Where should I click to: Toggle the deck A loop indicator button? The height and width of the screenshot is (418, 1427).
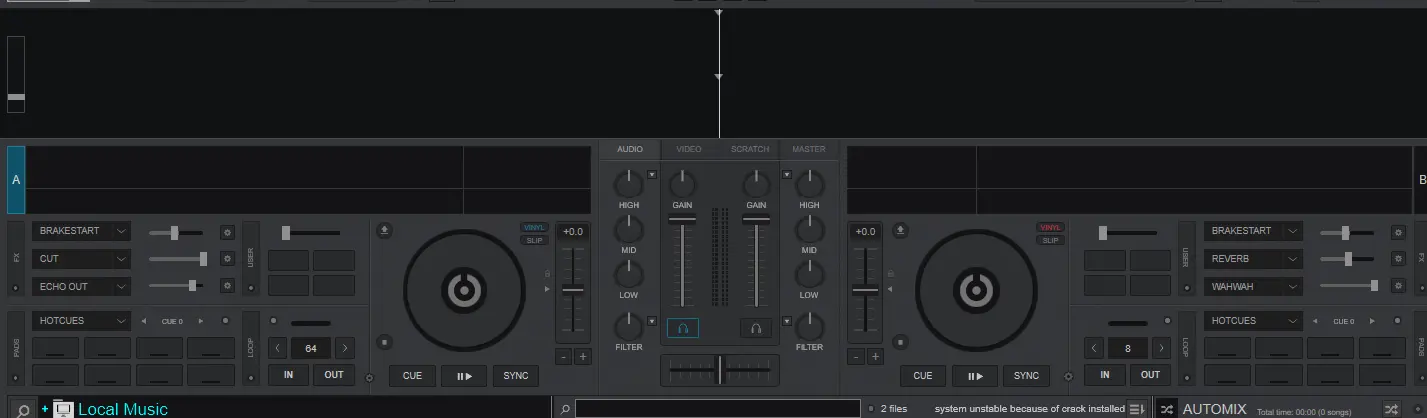click(275, 323)
